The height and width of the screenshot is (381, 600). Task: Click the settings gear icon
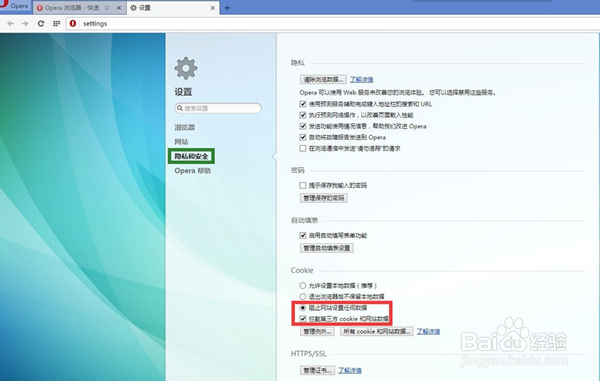[186, 68]
